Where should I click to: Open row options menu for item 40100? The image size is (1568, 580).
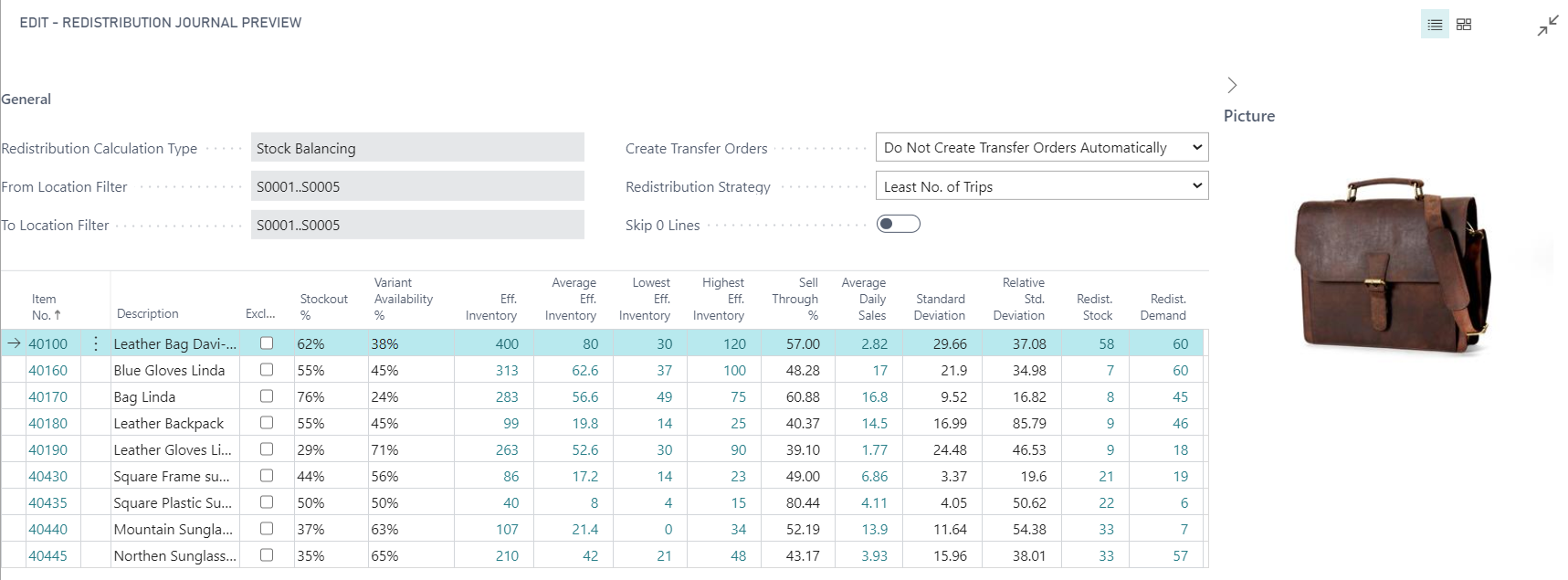point(96,344)
